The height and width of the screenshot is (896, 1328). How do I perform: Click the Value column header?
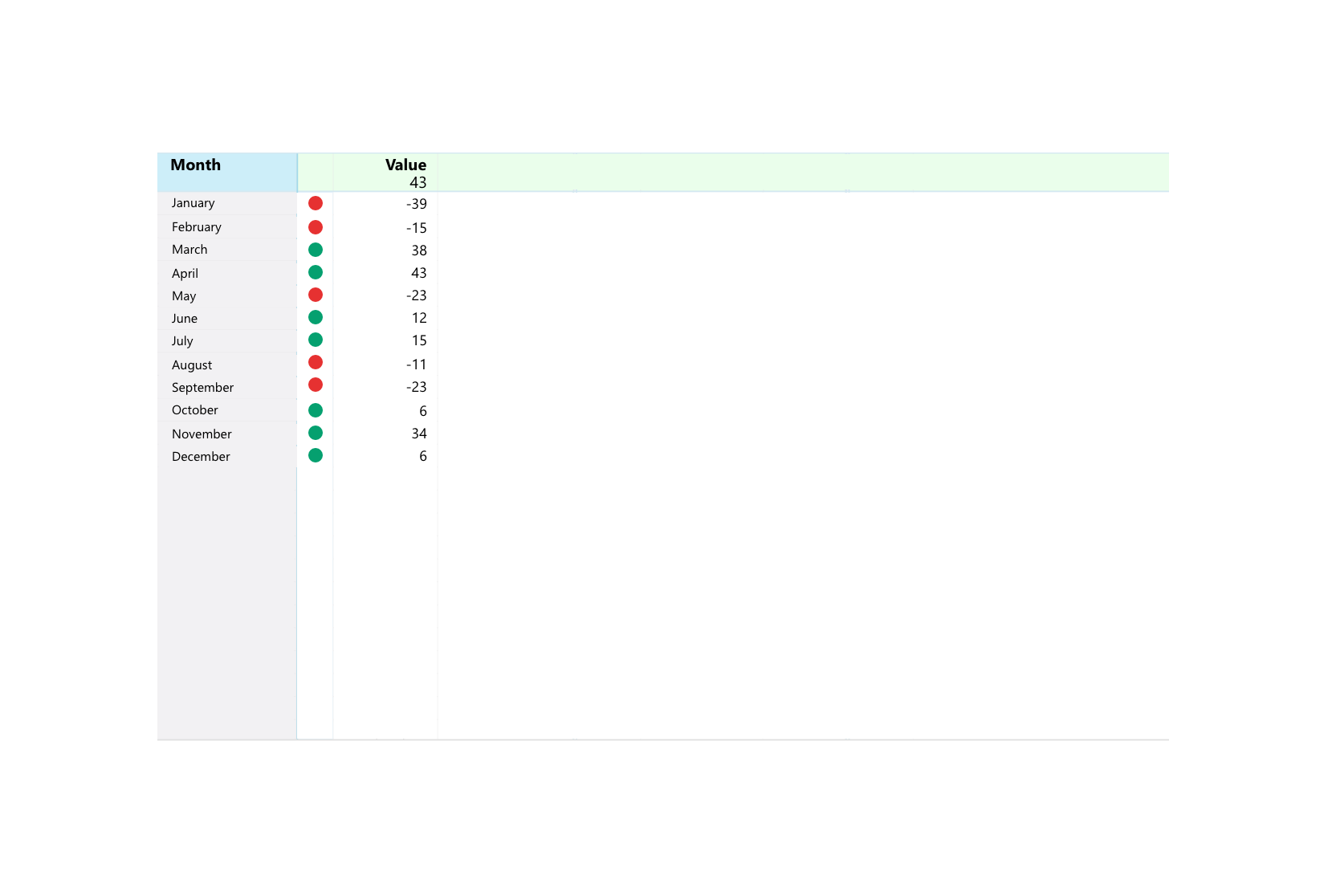[x=405, y=165]
